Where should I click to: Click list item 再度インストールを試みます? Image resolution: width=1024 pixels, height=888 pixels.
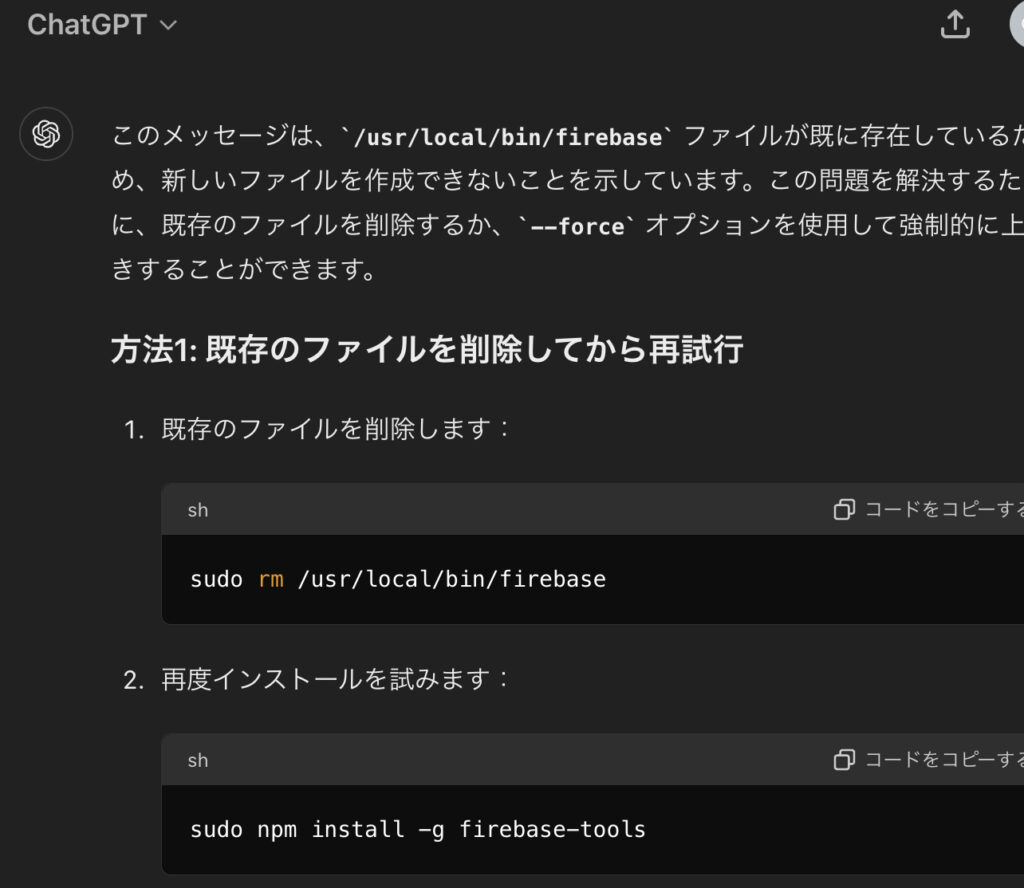336,680
